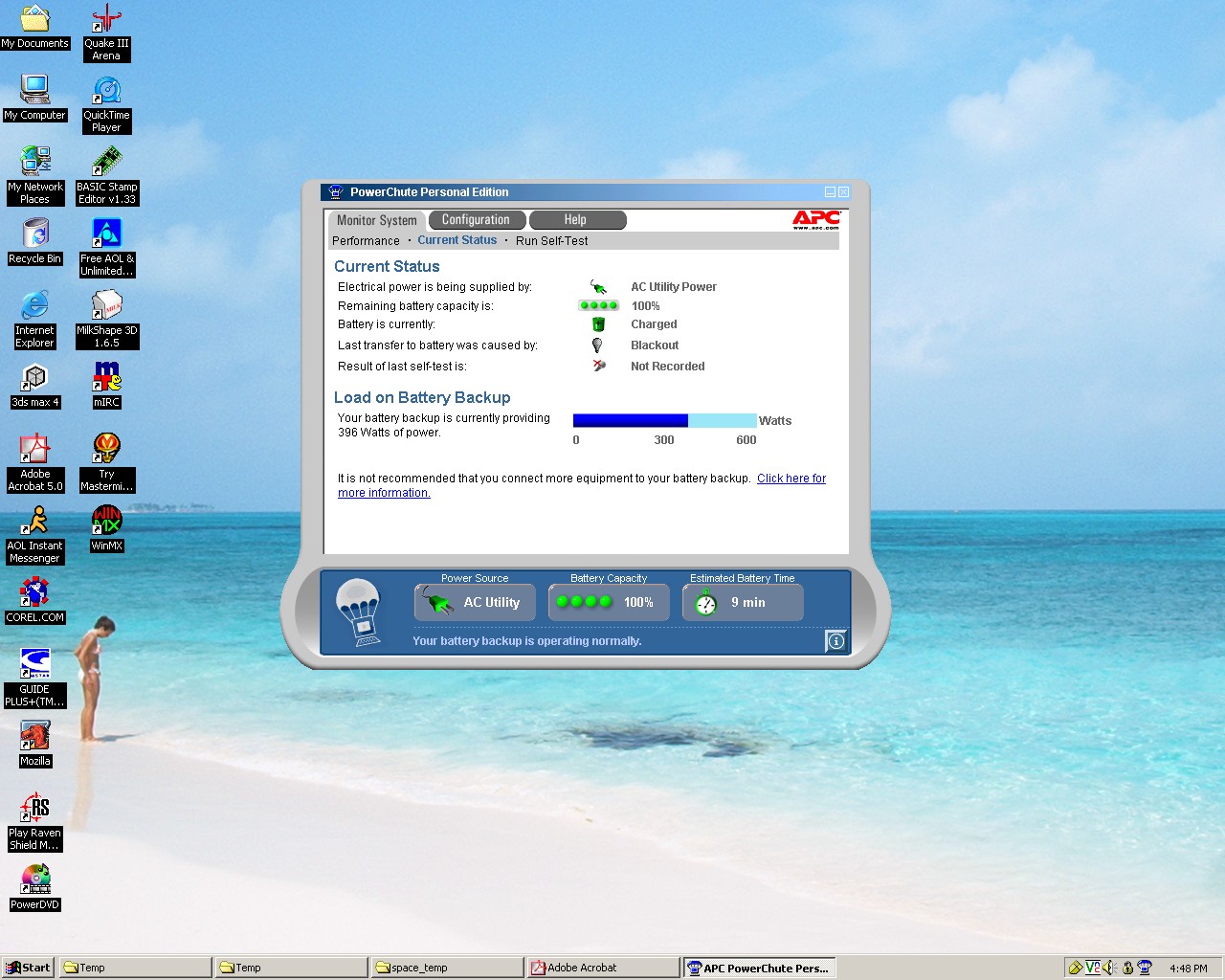Follow 'Click here for more information' link
The height and width of the screenshot is (980, 1225).
[791, 479]
